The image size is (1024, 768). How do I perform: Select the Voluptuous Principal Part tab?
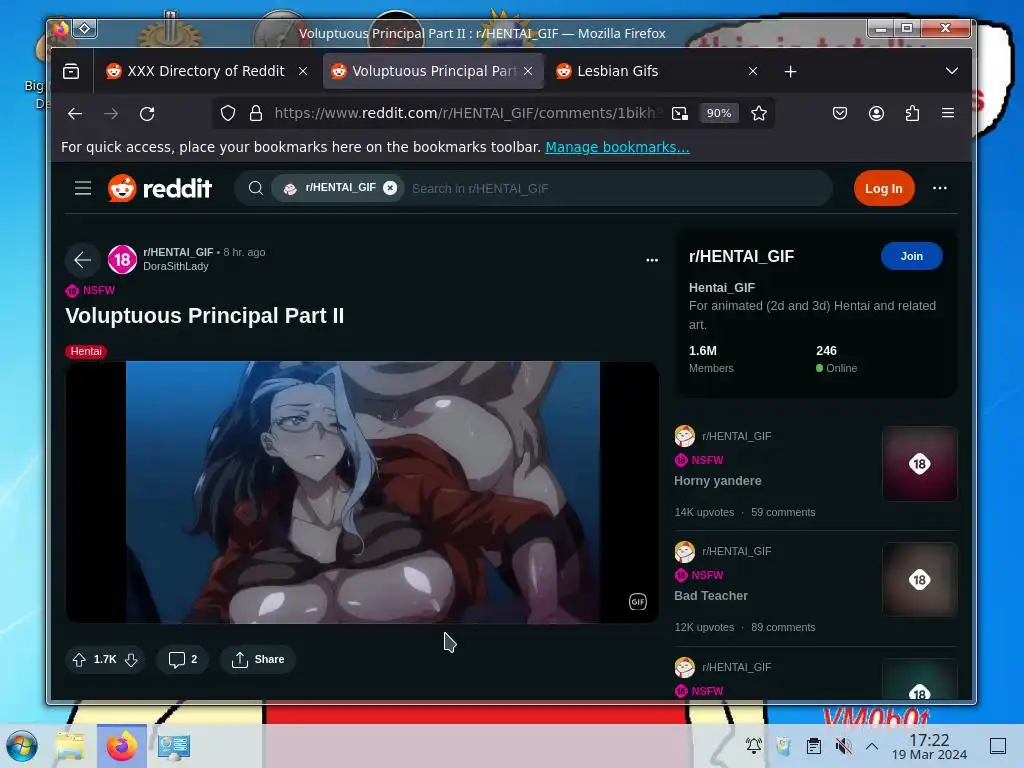(x=433, y=71)
